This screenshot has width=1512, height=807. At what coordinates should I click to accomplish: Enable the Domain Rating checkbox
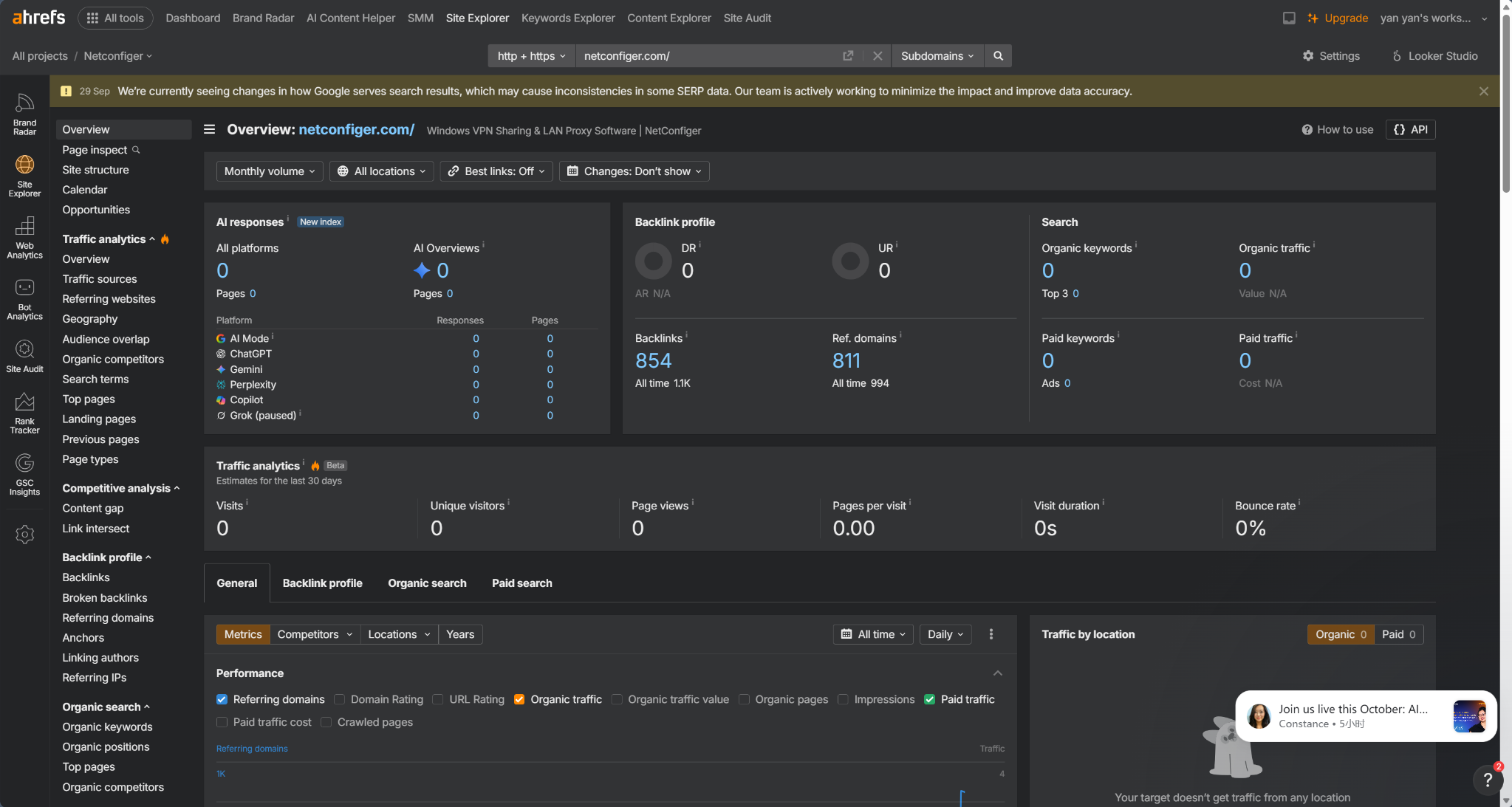(340, 698)
